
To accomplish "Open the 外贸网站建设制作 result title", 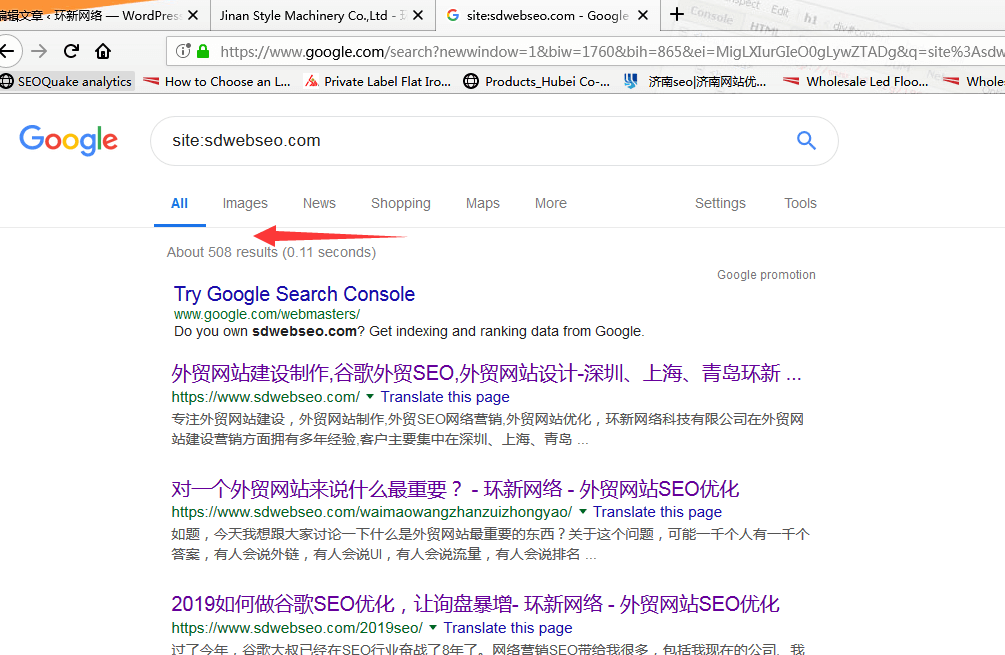I will (x=486, y=373).
